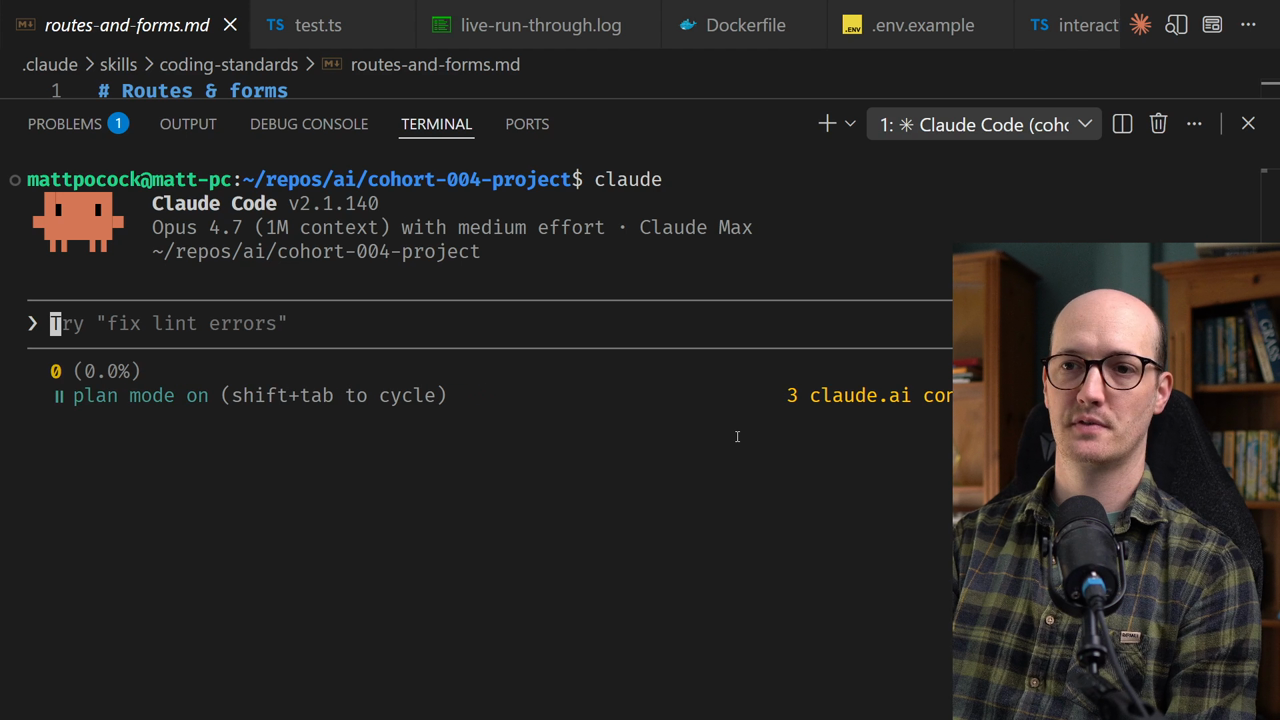Click routes-and-forms.md breadcrumb item
Viewport: 1280px width, 720px height.
point(435,64)
